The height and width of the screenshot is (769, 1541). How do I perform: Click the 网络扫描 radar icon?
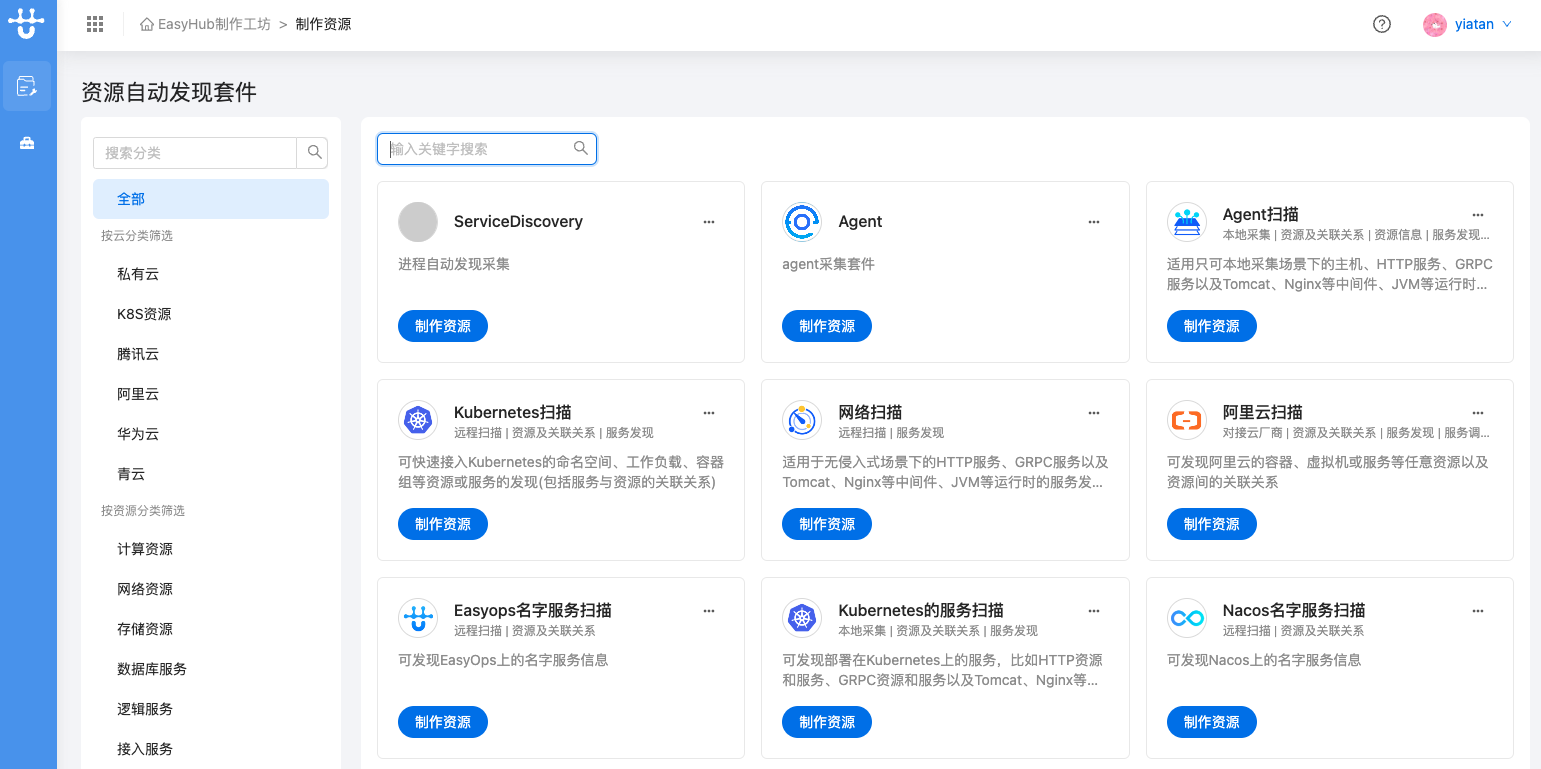click(x=802, y=420)
